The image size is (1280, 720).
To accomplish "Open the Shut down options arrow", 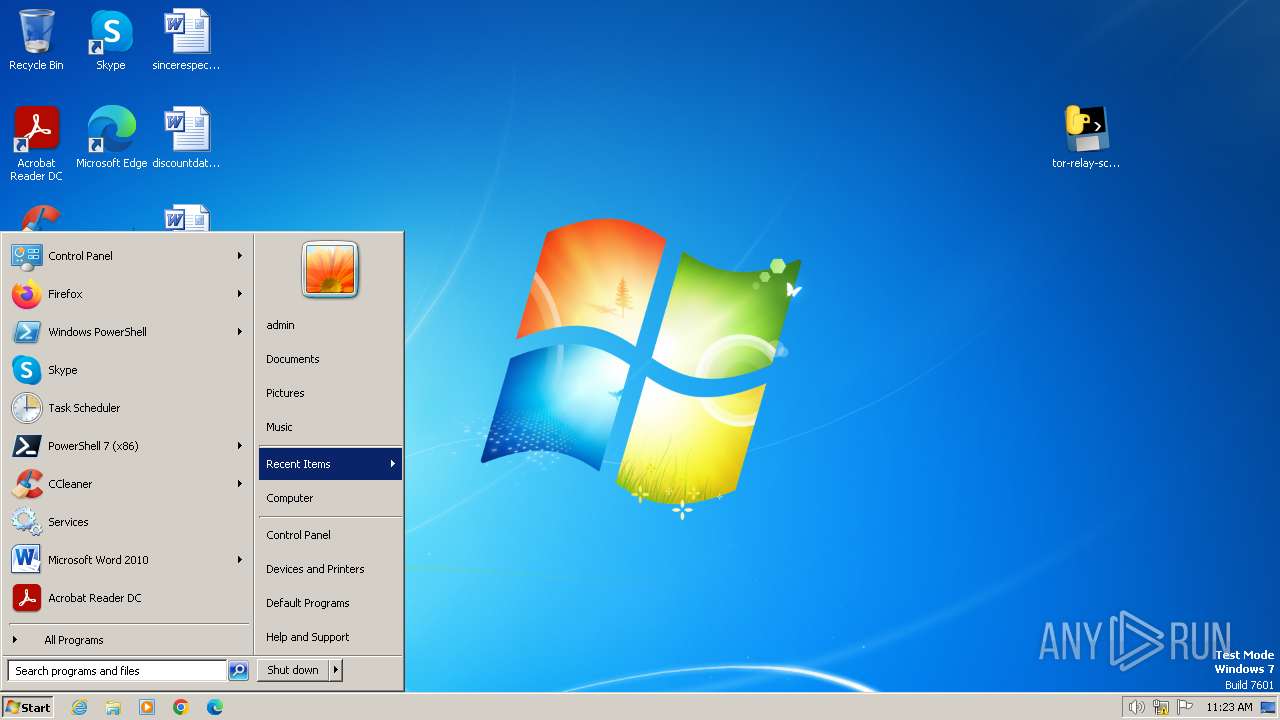I will pos(336,670).
